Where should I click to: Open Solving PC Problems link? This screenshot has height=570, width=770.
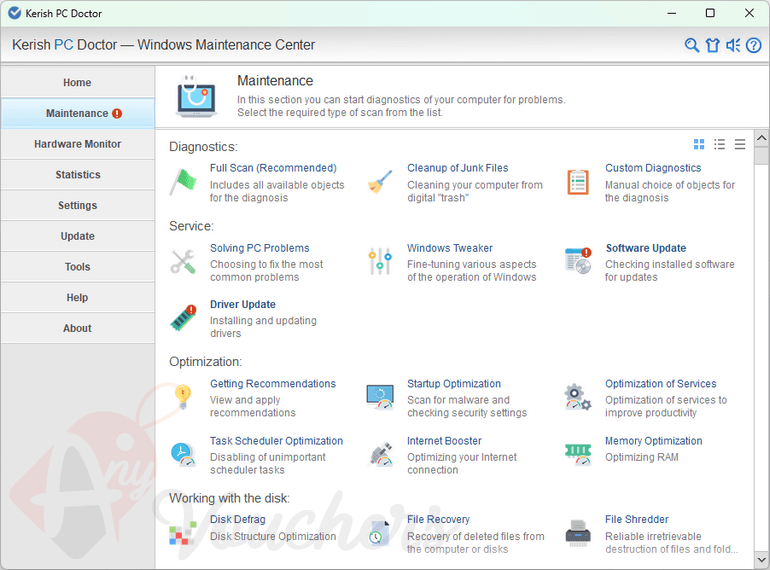coord(260,248)
